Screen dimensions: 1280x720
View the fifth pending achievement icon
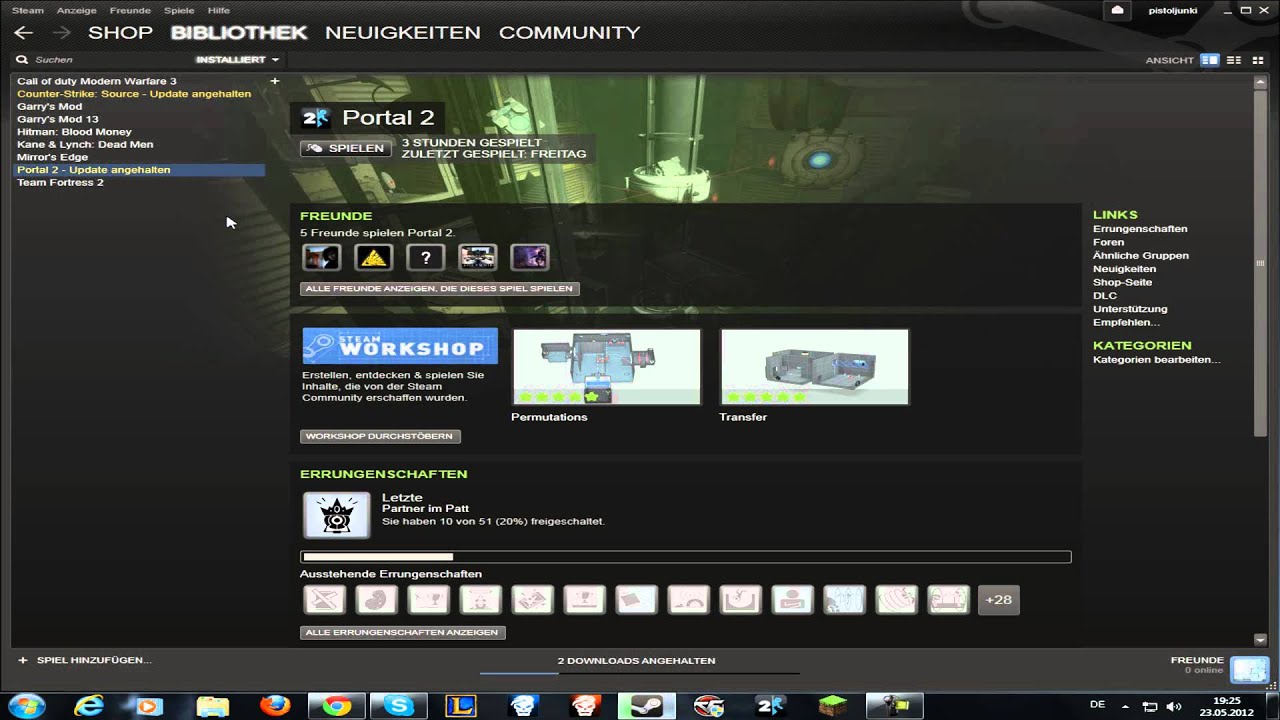532,599
